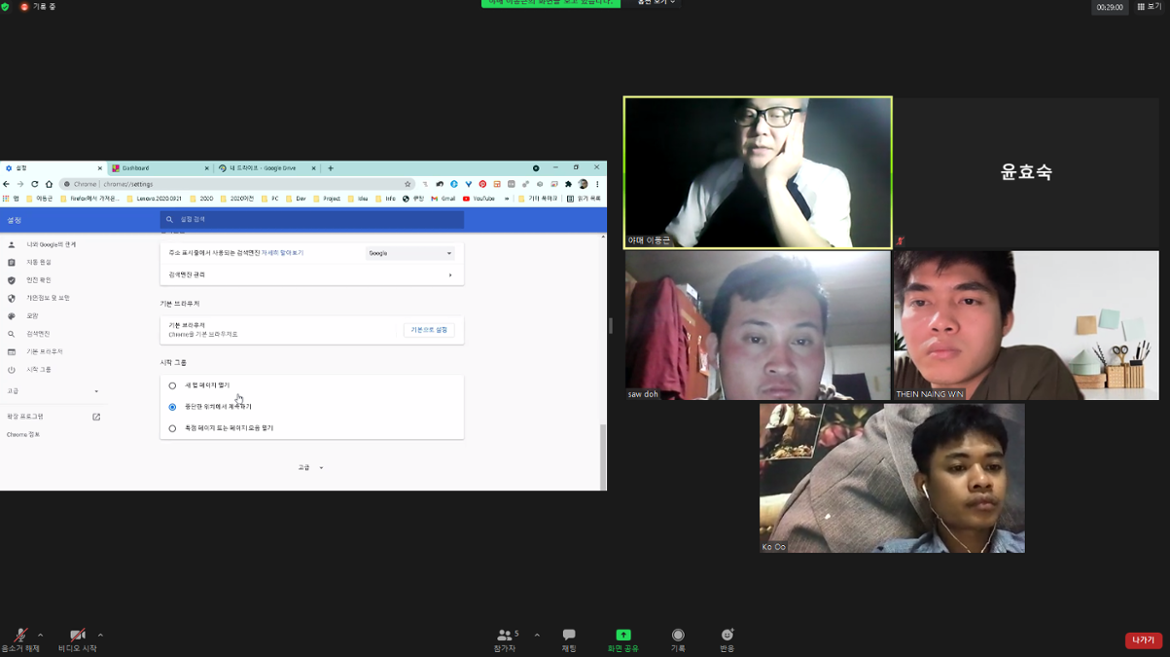1170x657 pixels.
Task: Select the 설정 settings tab
Action: click(x=52, y=168)
